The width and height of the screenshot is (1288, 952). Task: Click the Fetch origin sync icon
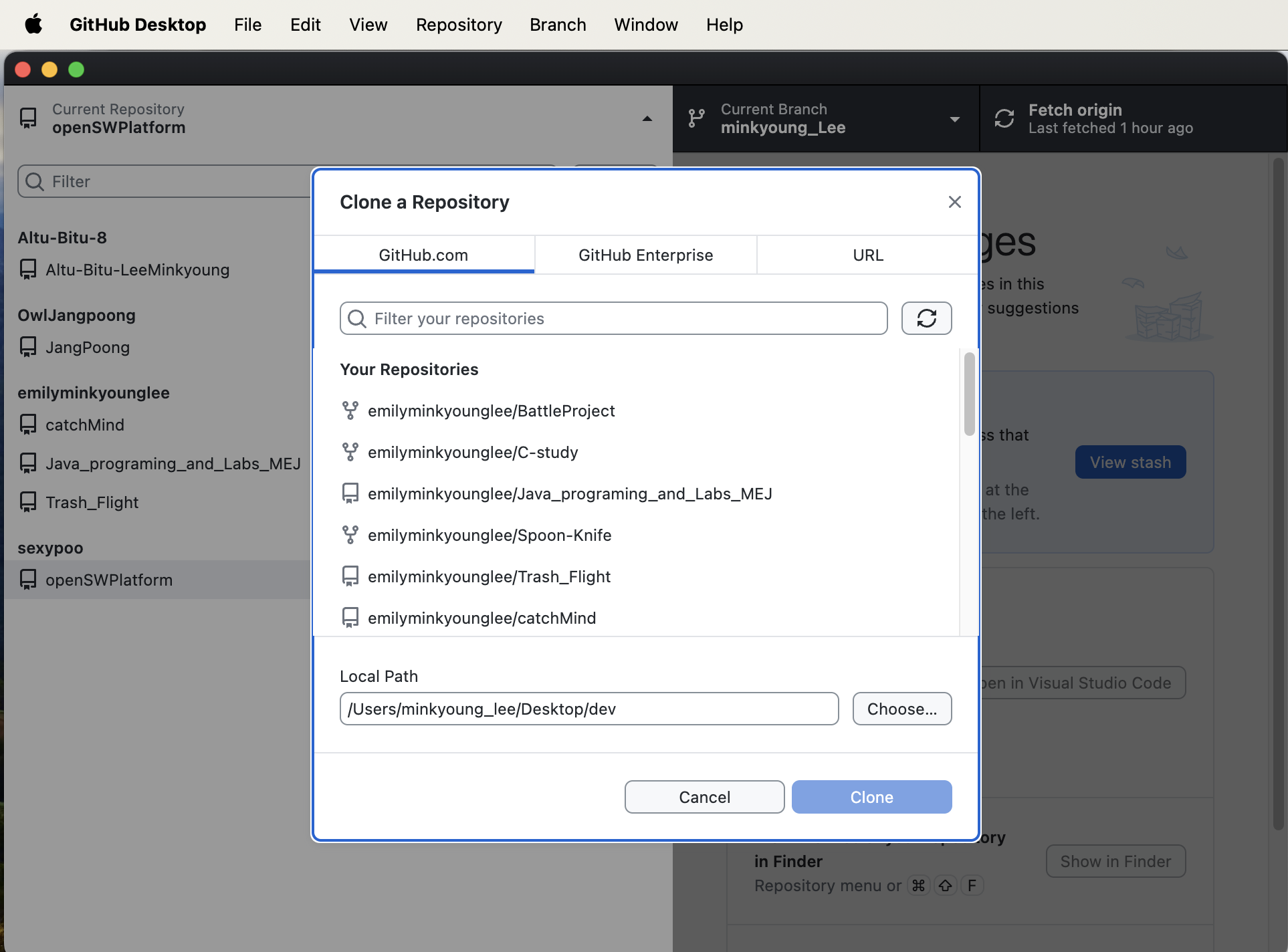coord(1004,118)
